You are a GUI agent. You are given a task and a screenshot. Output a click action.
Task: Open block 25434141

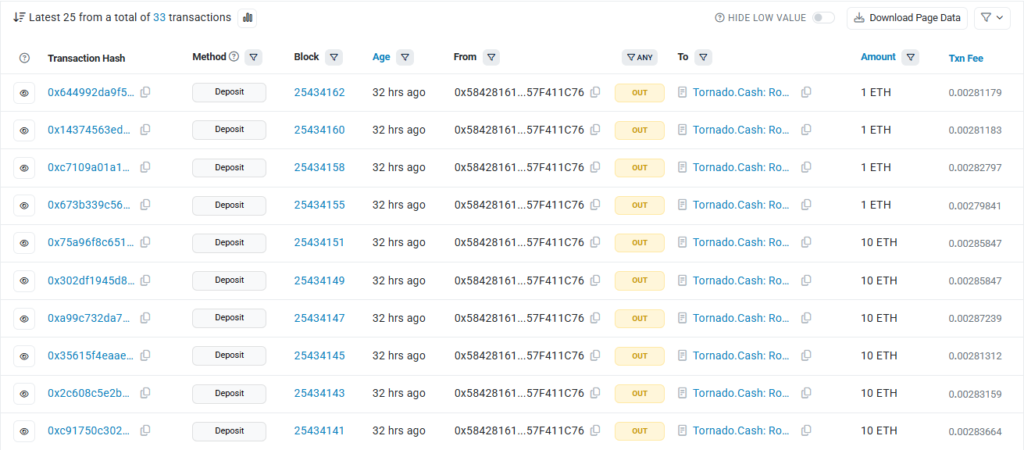tap(319, 431)
